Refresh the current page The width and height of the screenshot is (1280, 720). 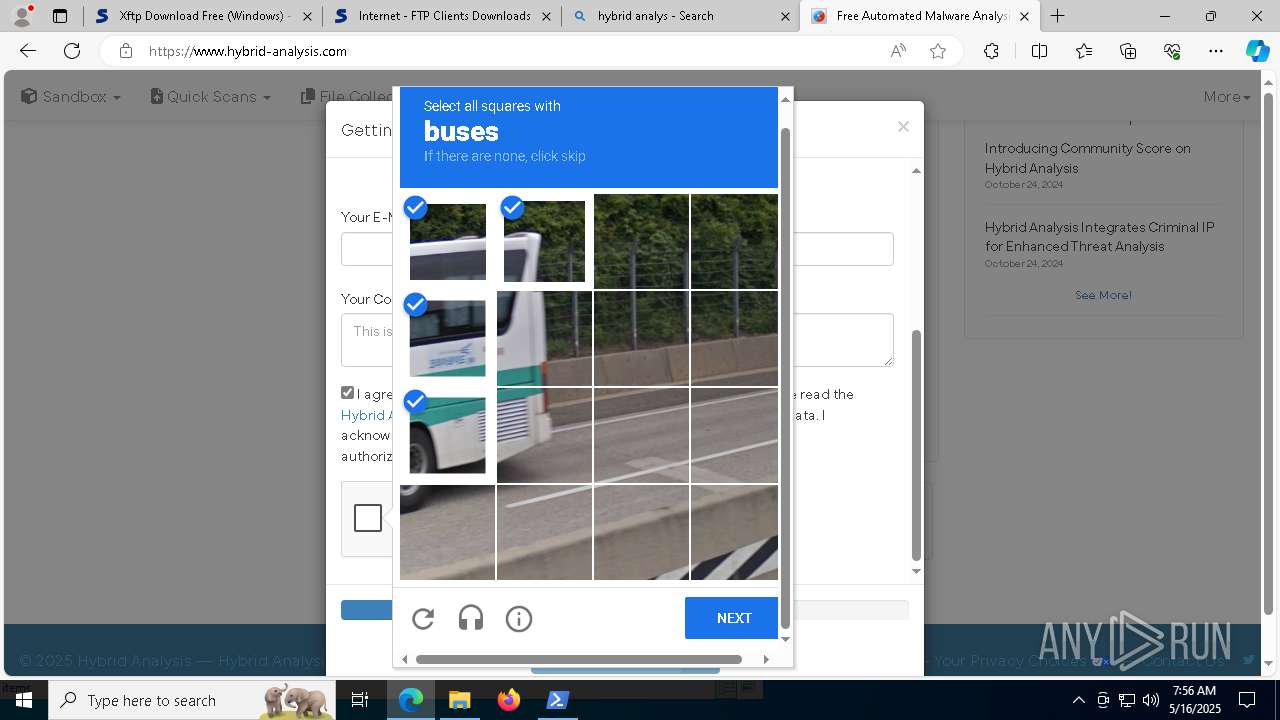[x=72, y=51]
